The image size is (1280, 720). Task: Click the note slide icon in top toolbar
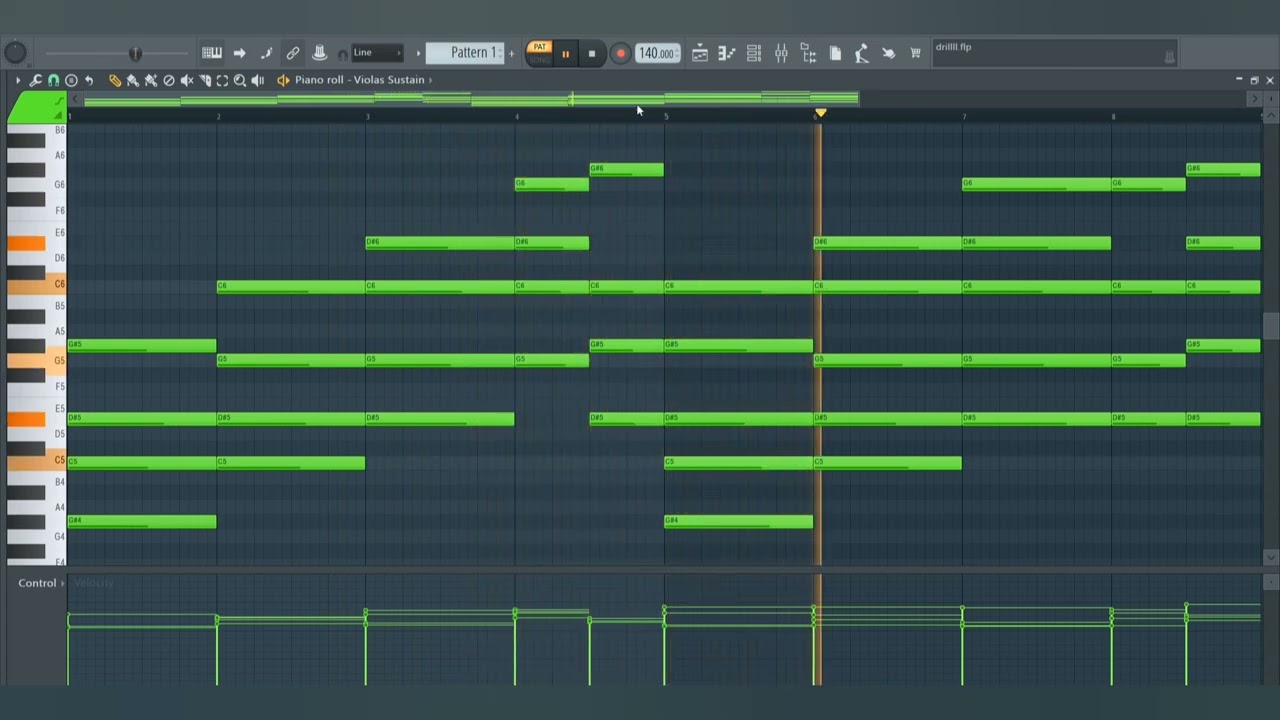266,53
